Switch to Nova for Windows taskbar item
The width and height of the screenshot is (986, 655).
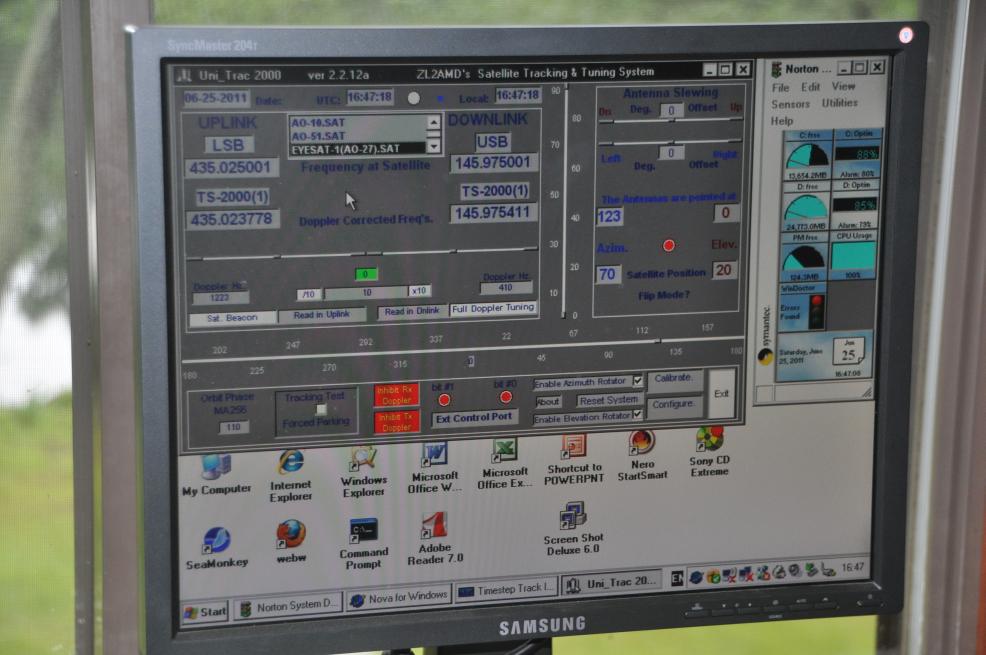399,597
